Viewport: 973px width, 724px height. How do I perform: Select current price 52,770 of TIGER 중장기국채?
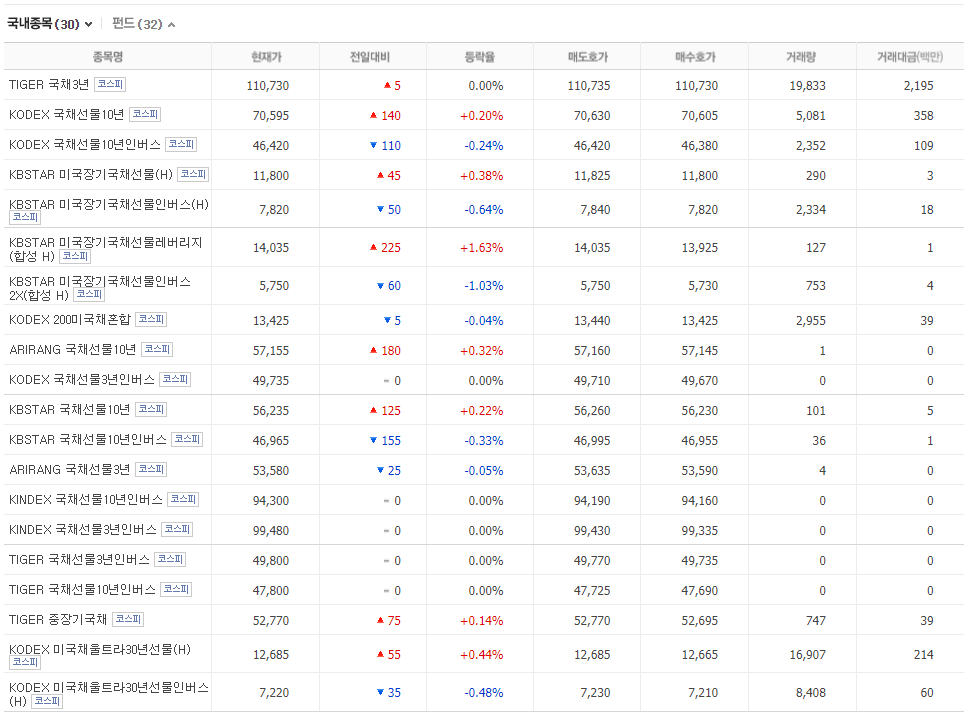coord(271,620)
